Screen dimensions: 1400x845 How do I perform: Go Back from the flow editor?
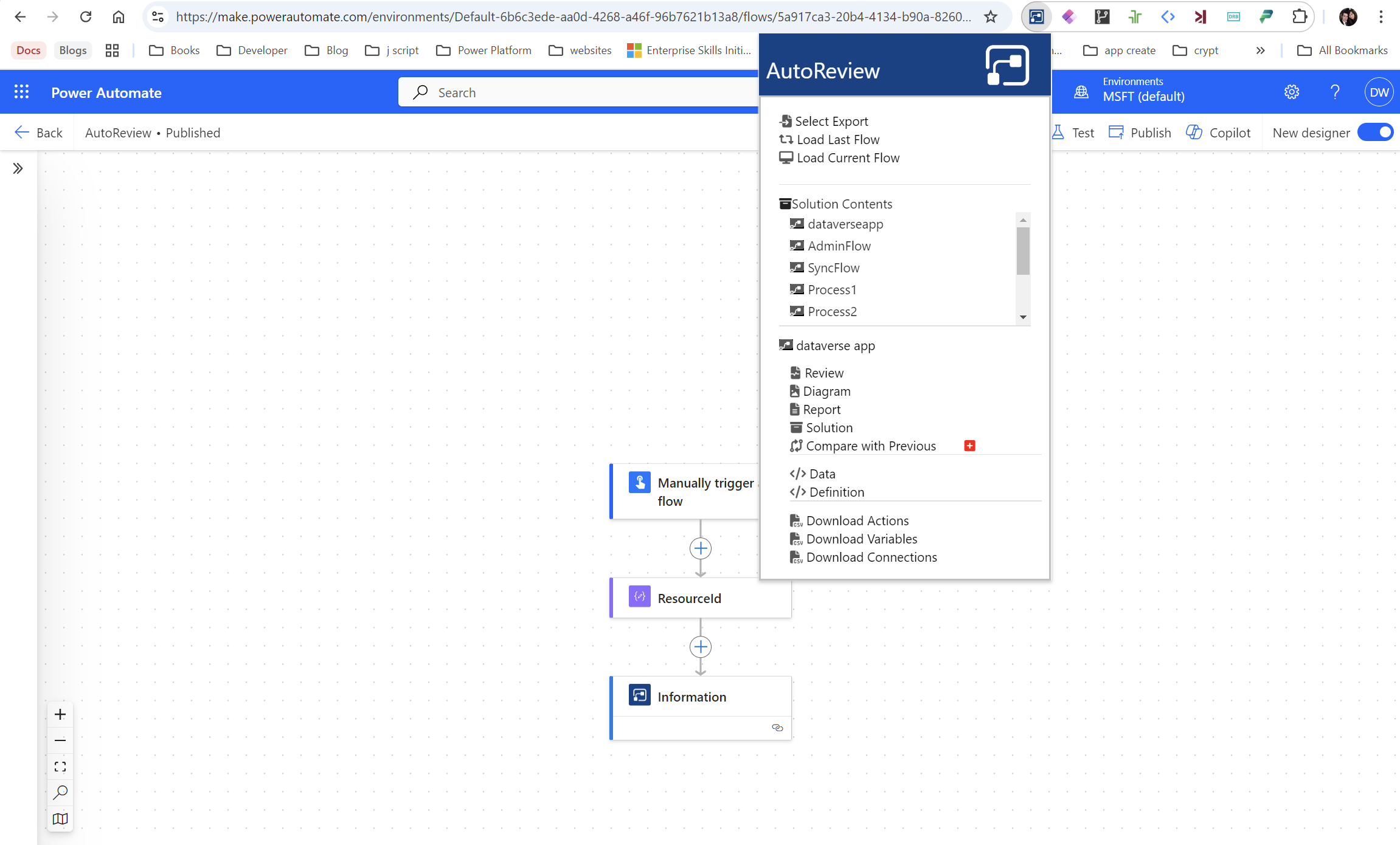tap(38, 133)
